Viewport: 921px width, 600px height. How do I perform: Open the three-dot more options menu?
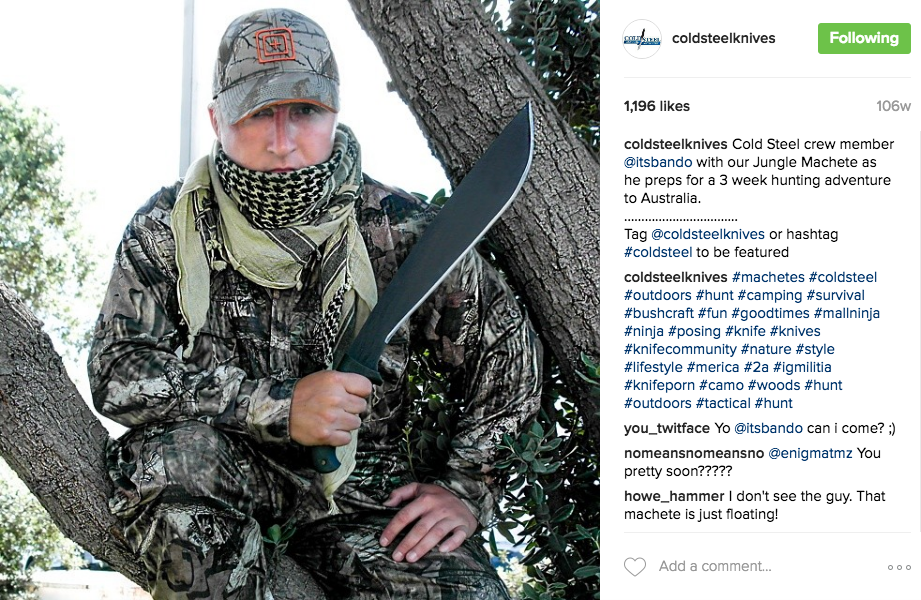(899, 567)
